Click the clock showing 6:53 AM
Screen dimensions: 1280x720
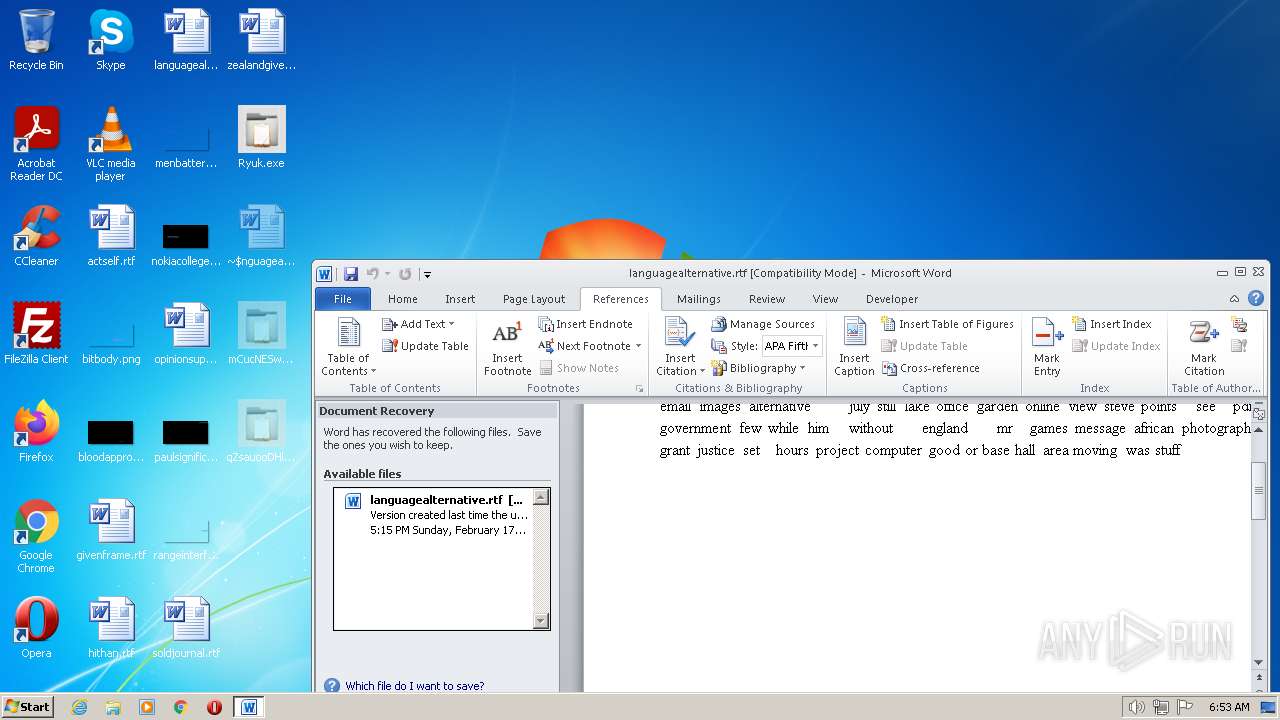tap(1228, 707)
